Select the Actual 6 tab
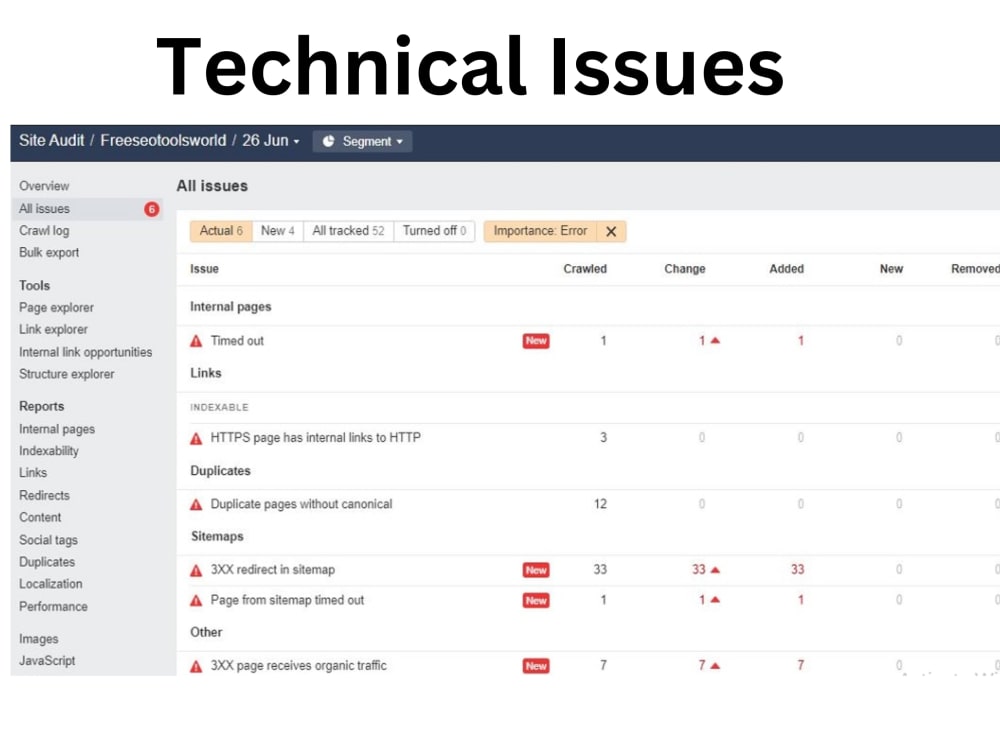The image size is (1000, 750). [x=221, y=231]
